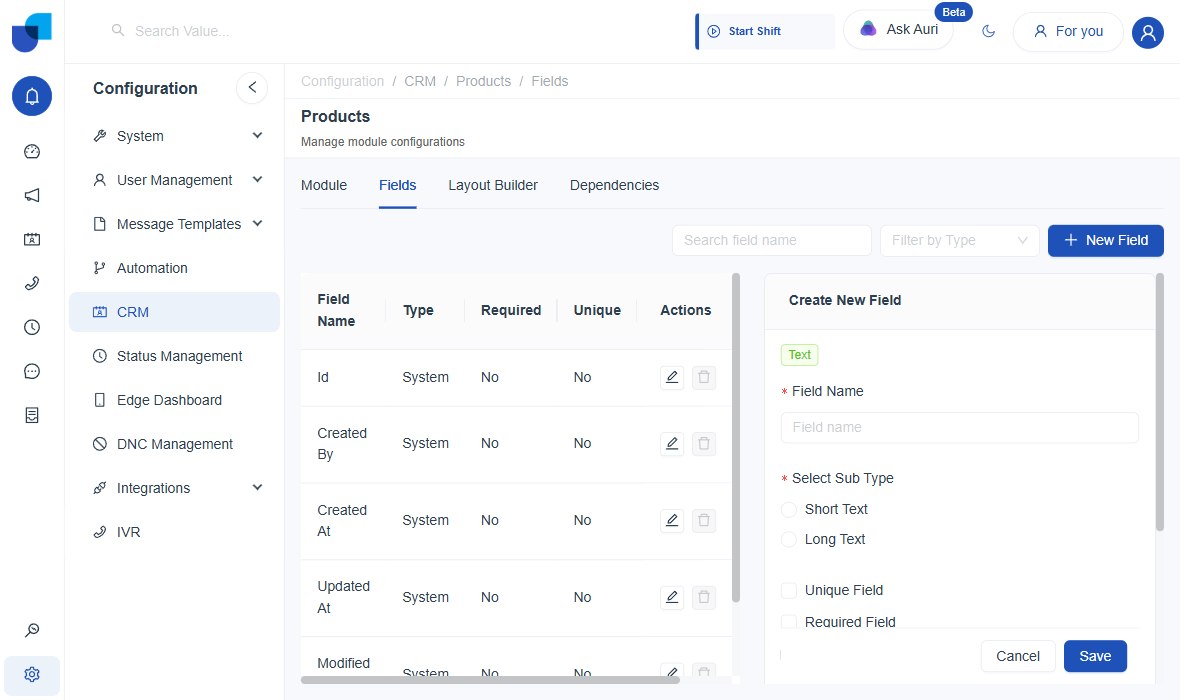Click the Search field name box
This screenshot has height=700, width=1180.
(771, 240)
